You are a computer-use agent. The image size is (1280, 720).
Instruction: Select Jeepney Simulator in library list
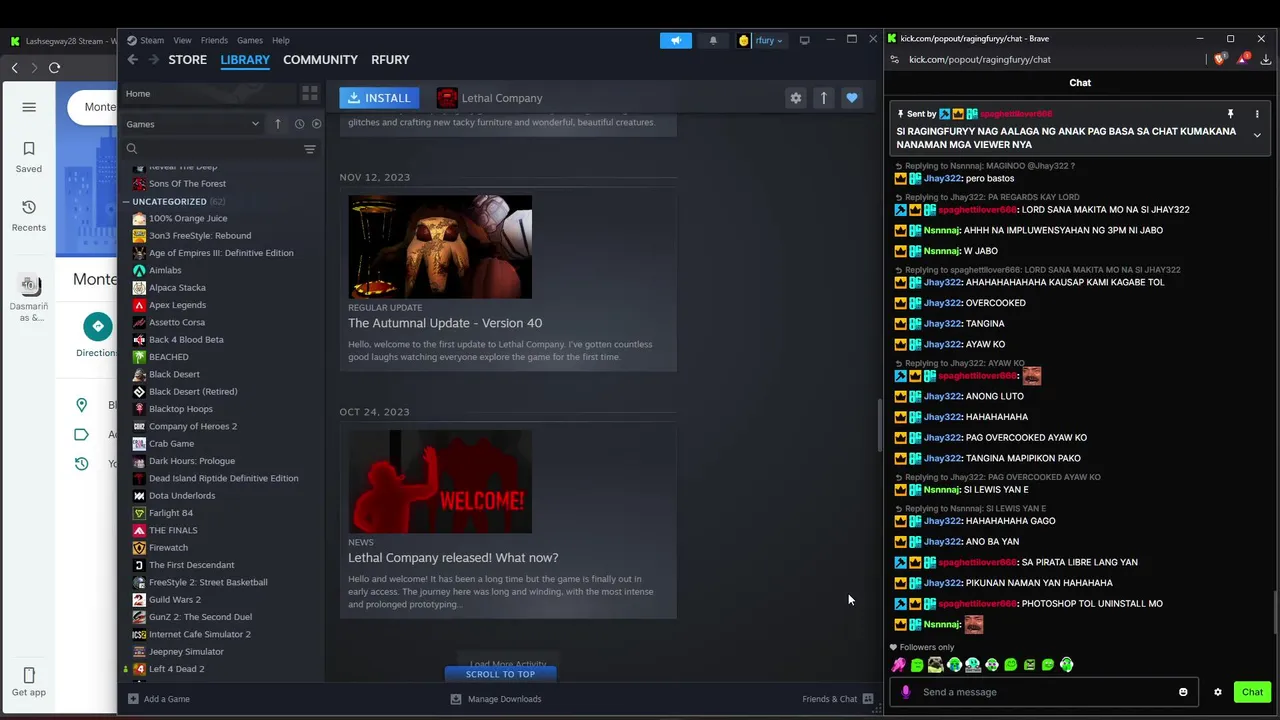186,652
